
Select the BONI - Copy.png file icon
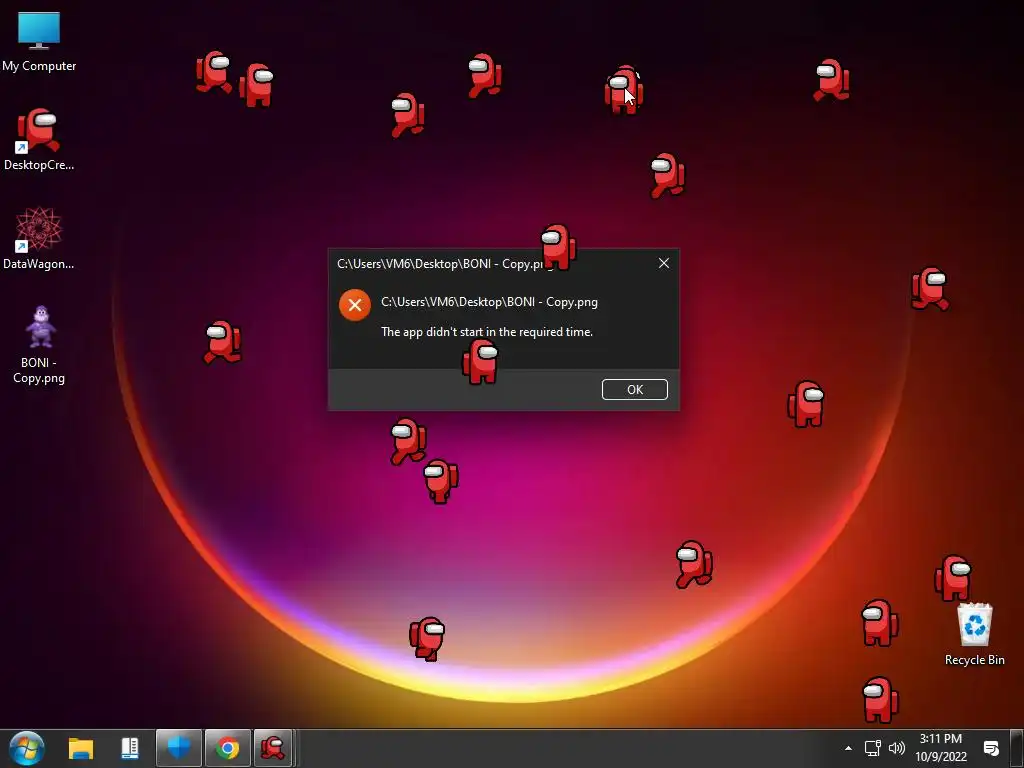tap(39, 345)
